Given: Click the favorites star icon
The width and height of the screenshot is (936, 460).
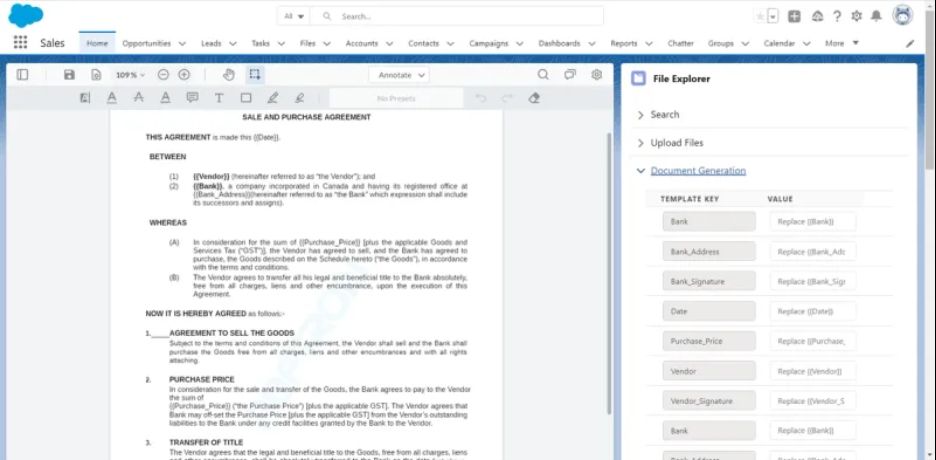Looking at the screenshot, I should pos(760,17).
